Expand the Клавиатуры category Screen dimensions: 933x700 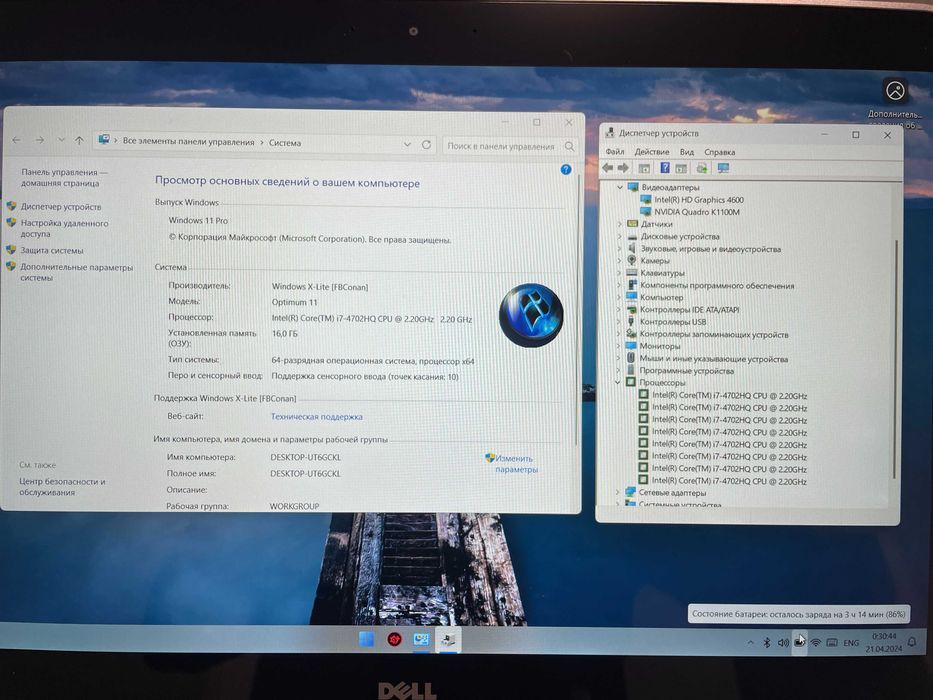(619, 273)
